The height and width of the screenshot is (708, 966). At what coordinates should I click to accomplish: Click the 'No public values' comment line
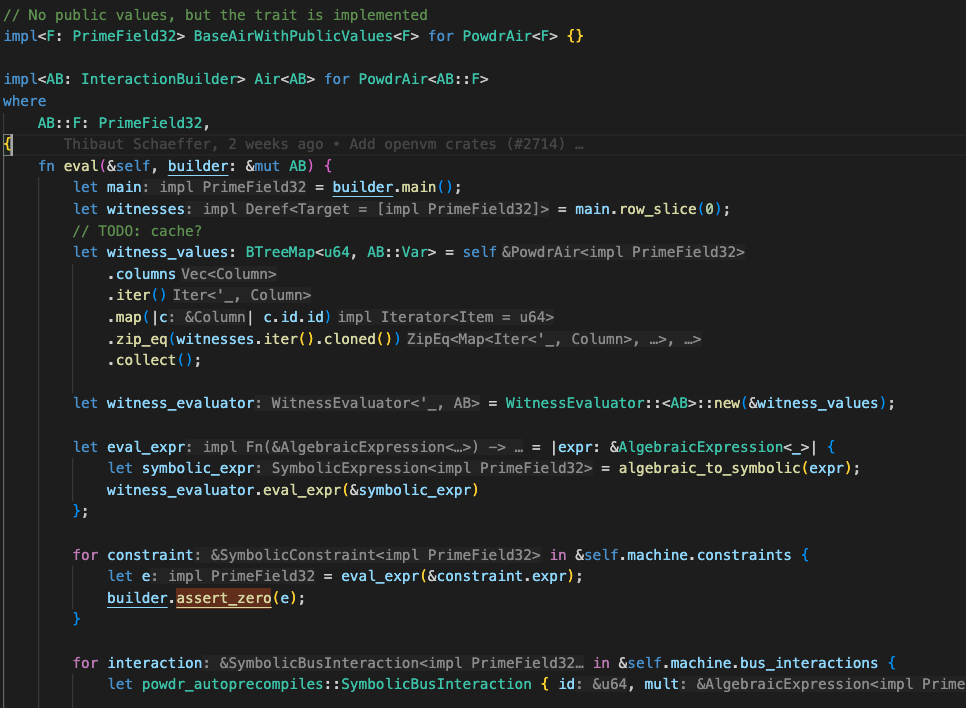(215, 15)
